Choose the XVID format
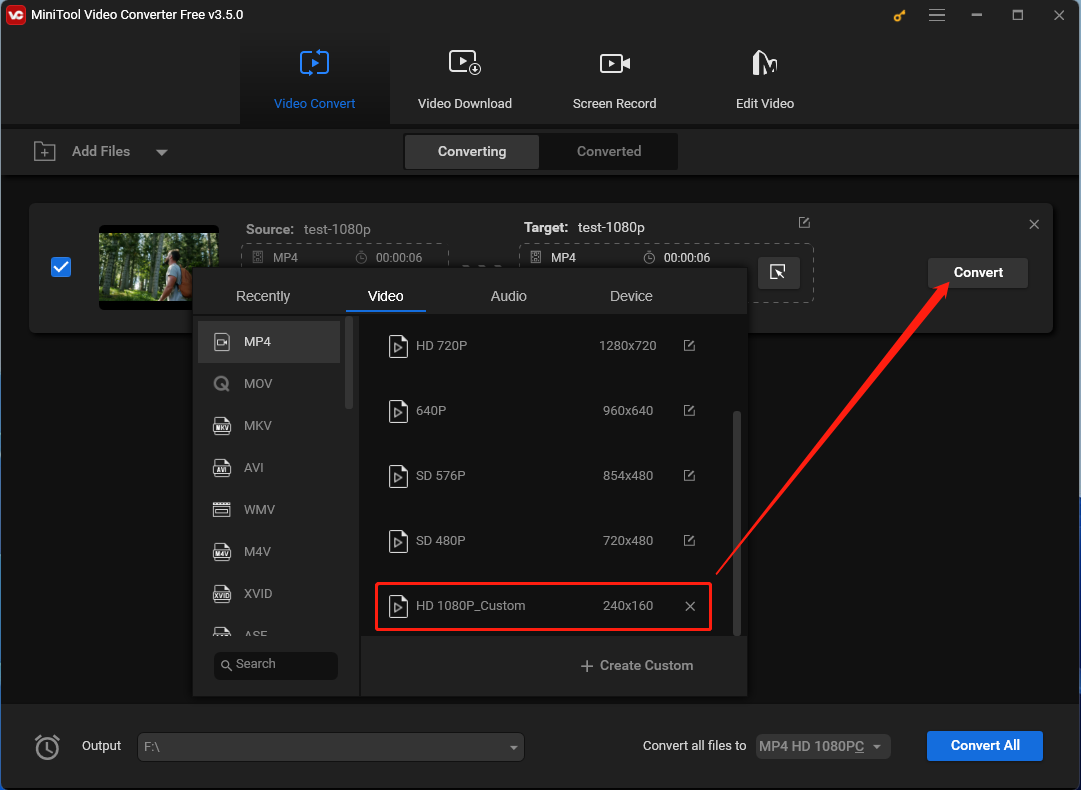 269,594
